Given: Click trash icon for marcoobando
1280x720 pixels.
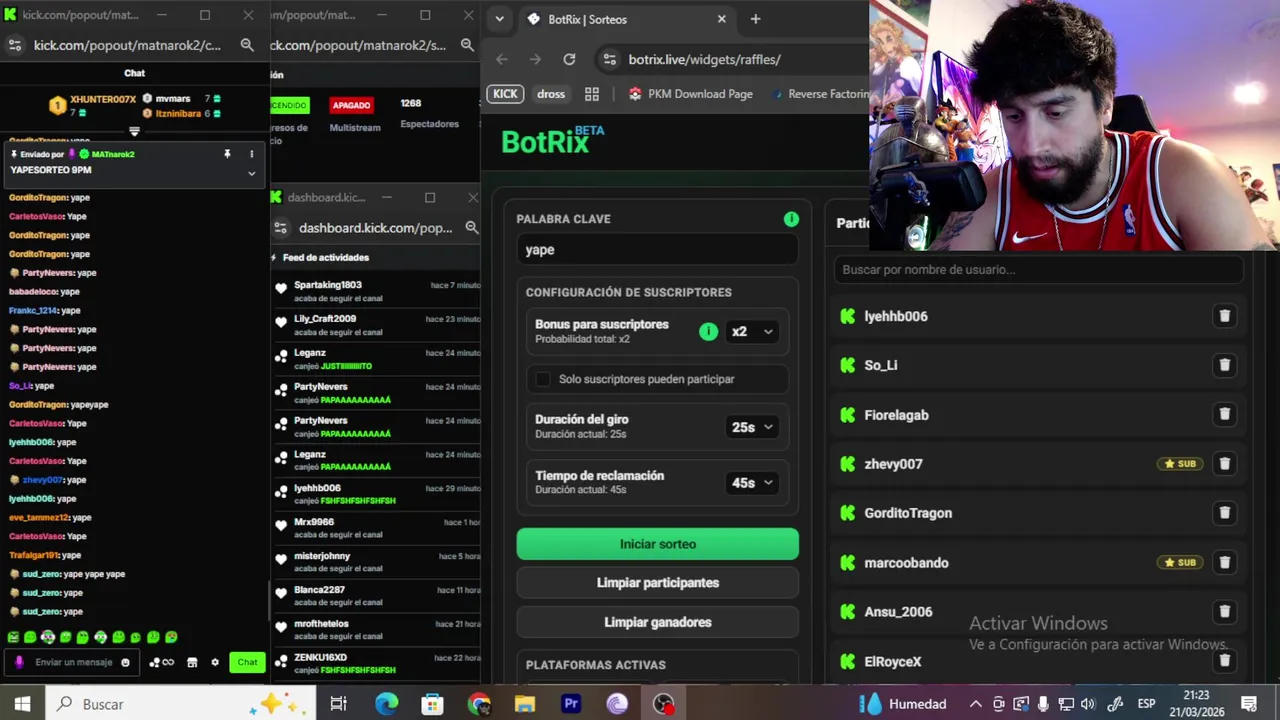Looking at the screenshot, I should coord(1224,562).
